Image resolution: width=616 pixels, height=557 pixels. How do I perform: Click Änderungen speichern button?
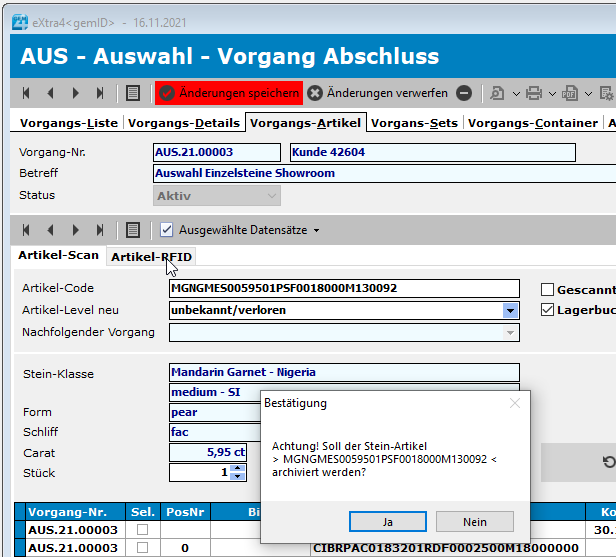click(229, 93)
